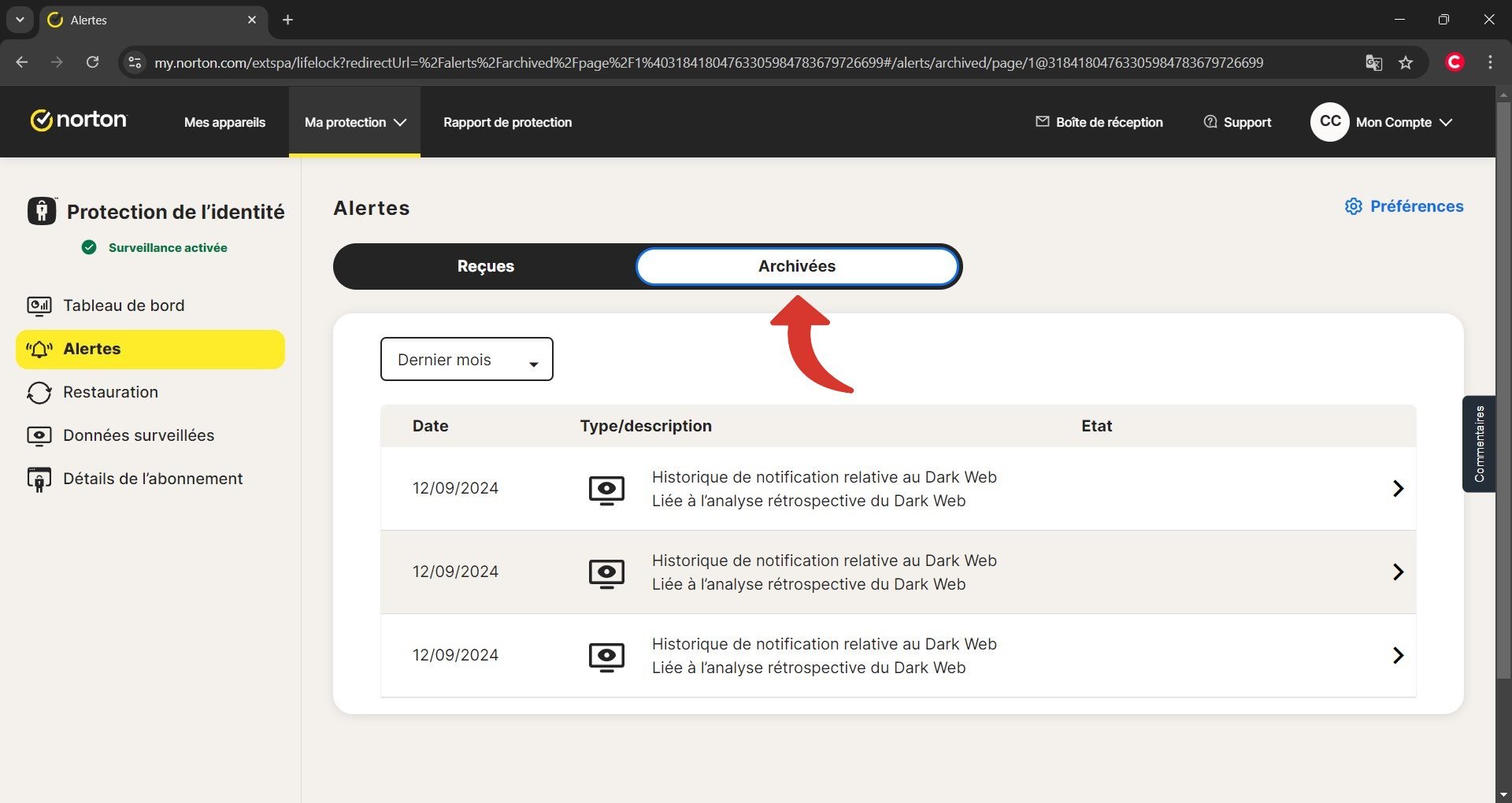Click the Date column header
Image resolution: width=1512 pixels, height=803 pixels.
coord(430,426)
